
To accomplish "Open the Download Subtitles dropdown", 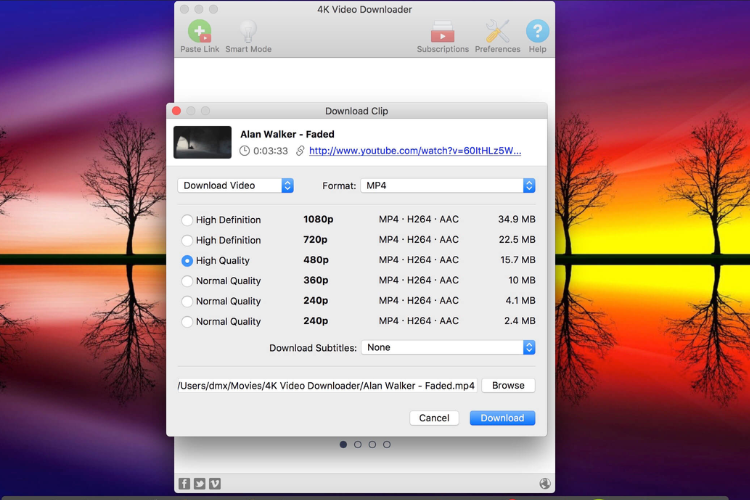I will (448, 347).
